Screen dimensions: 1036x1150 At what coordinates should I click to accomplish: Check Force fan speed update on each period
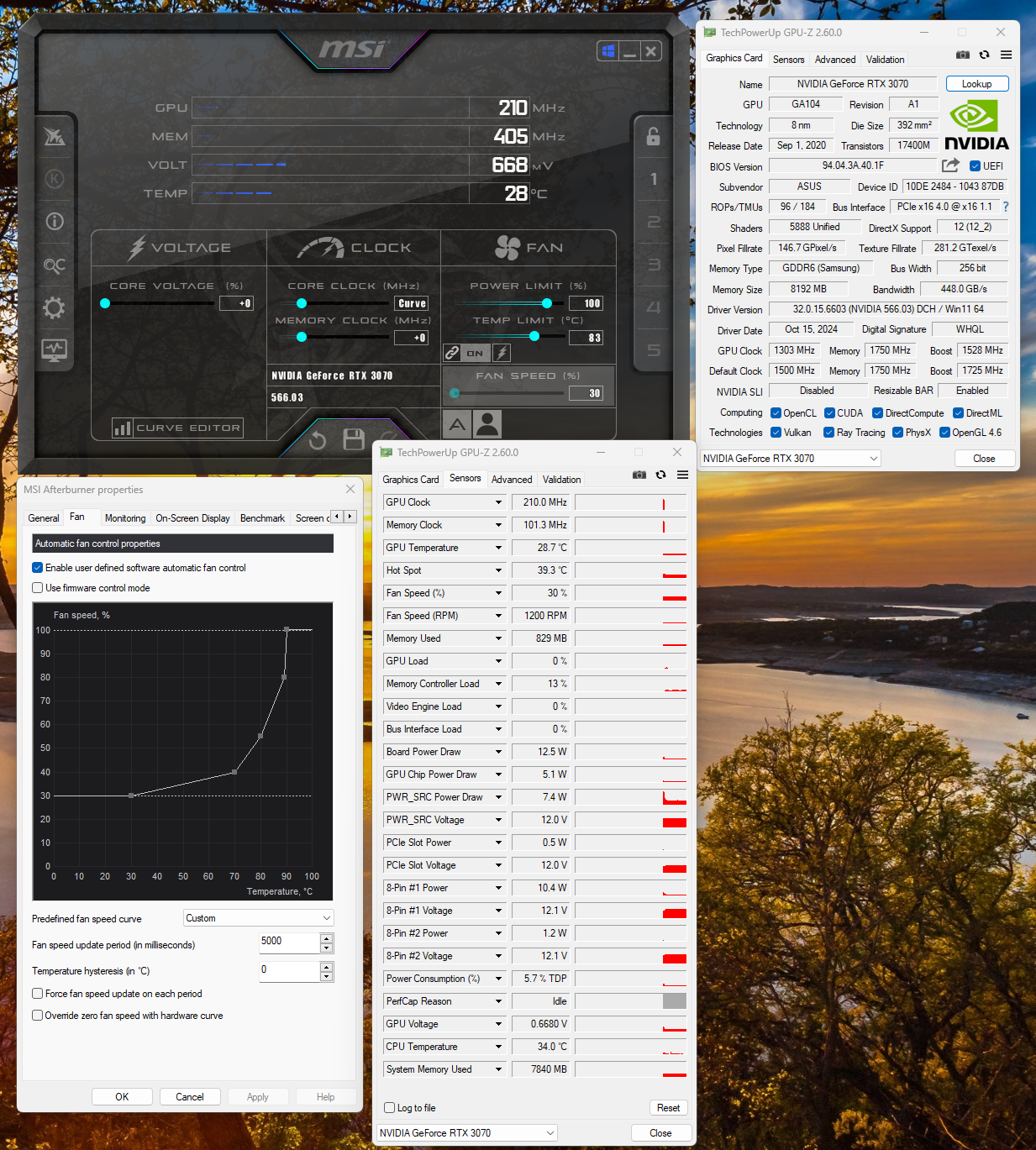(38, 994)
